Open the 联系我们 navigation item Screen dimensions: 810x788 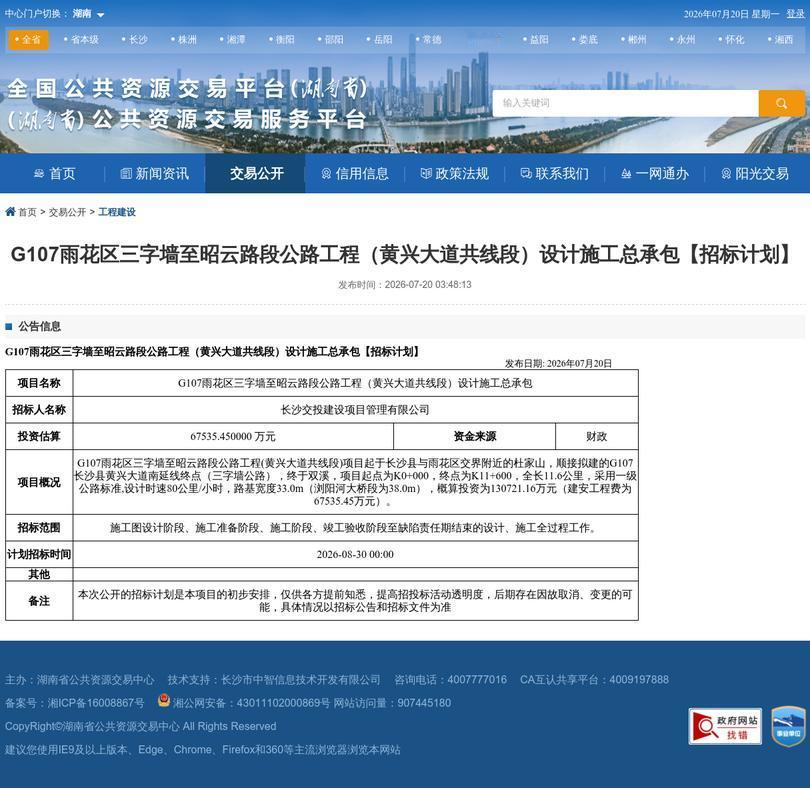(x=554, y=174)
